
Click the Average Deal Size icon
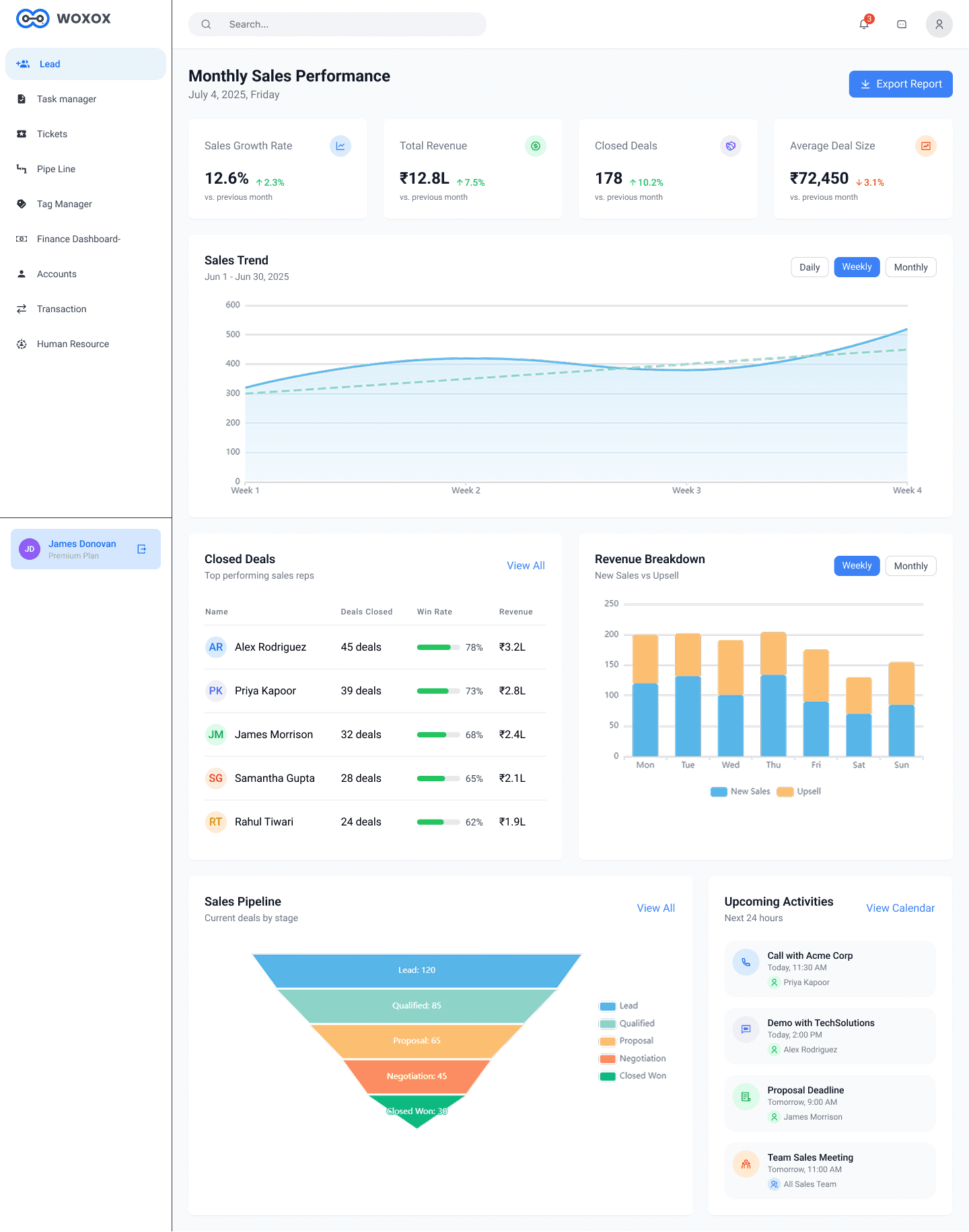926,146
